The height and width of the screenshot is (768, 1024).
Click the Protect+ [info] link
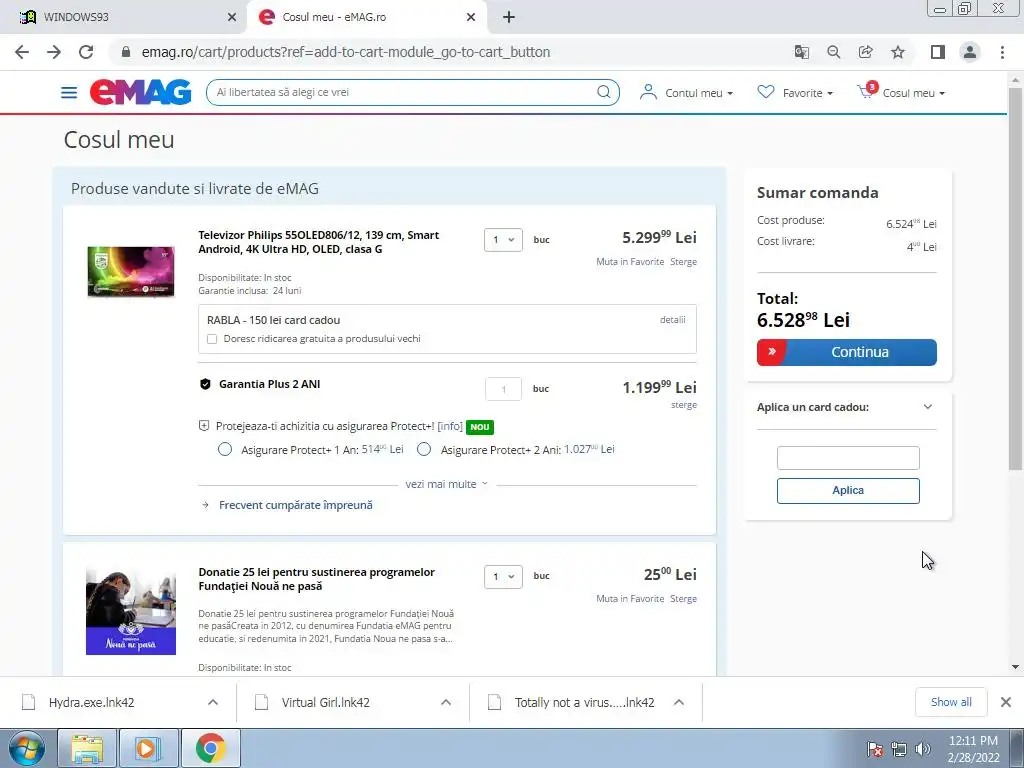click(449, 426)
